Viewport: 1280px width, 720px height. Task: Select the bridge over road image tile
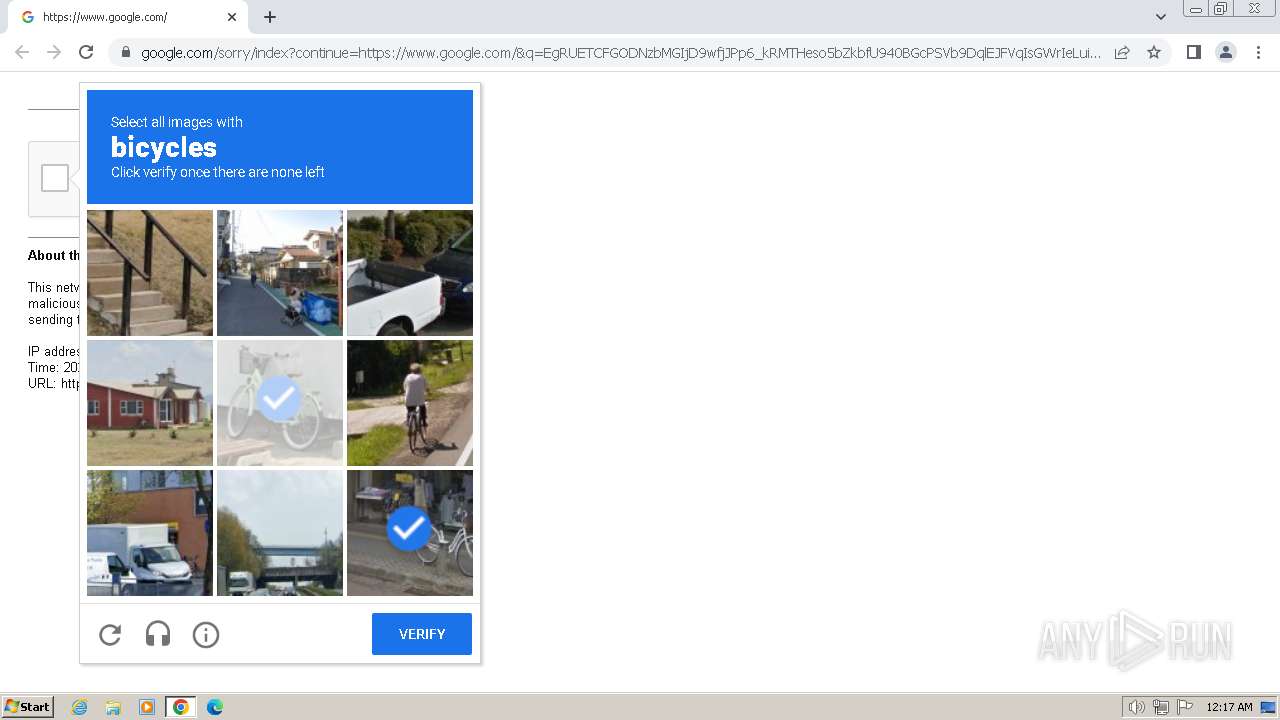click(280, 533)
